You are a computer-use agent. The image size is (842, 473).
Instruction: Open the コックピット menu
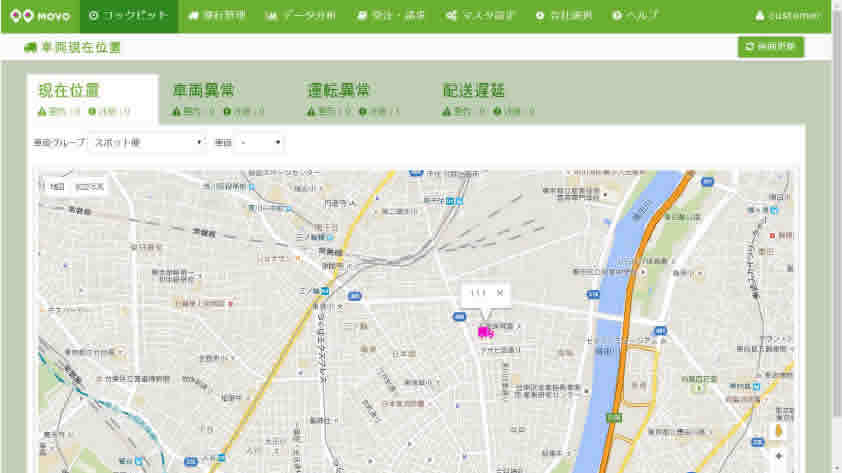pyautogui.click(x=128, y=16)
